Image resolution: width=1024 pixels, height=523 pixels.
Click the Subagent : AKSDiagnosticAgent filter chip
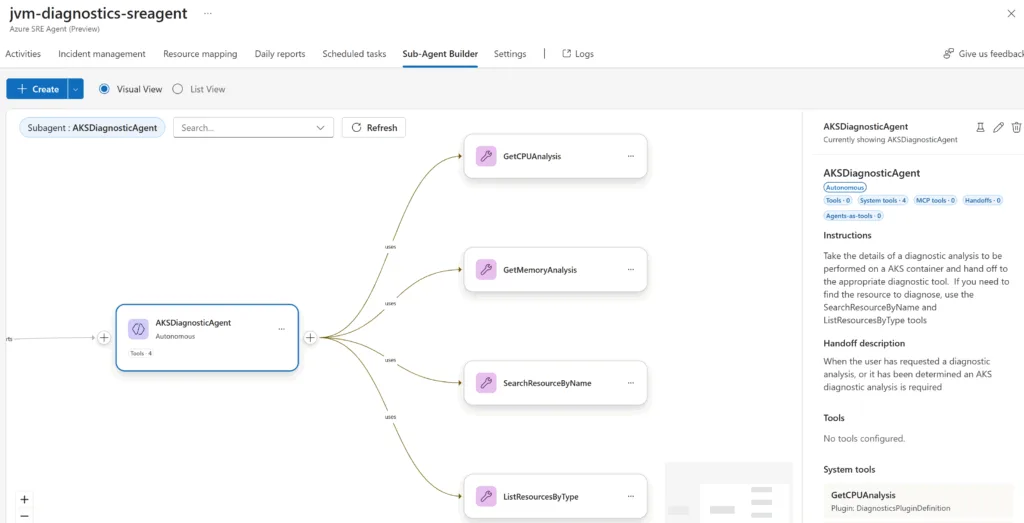point(92,128)
